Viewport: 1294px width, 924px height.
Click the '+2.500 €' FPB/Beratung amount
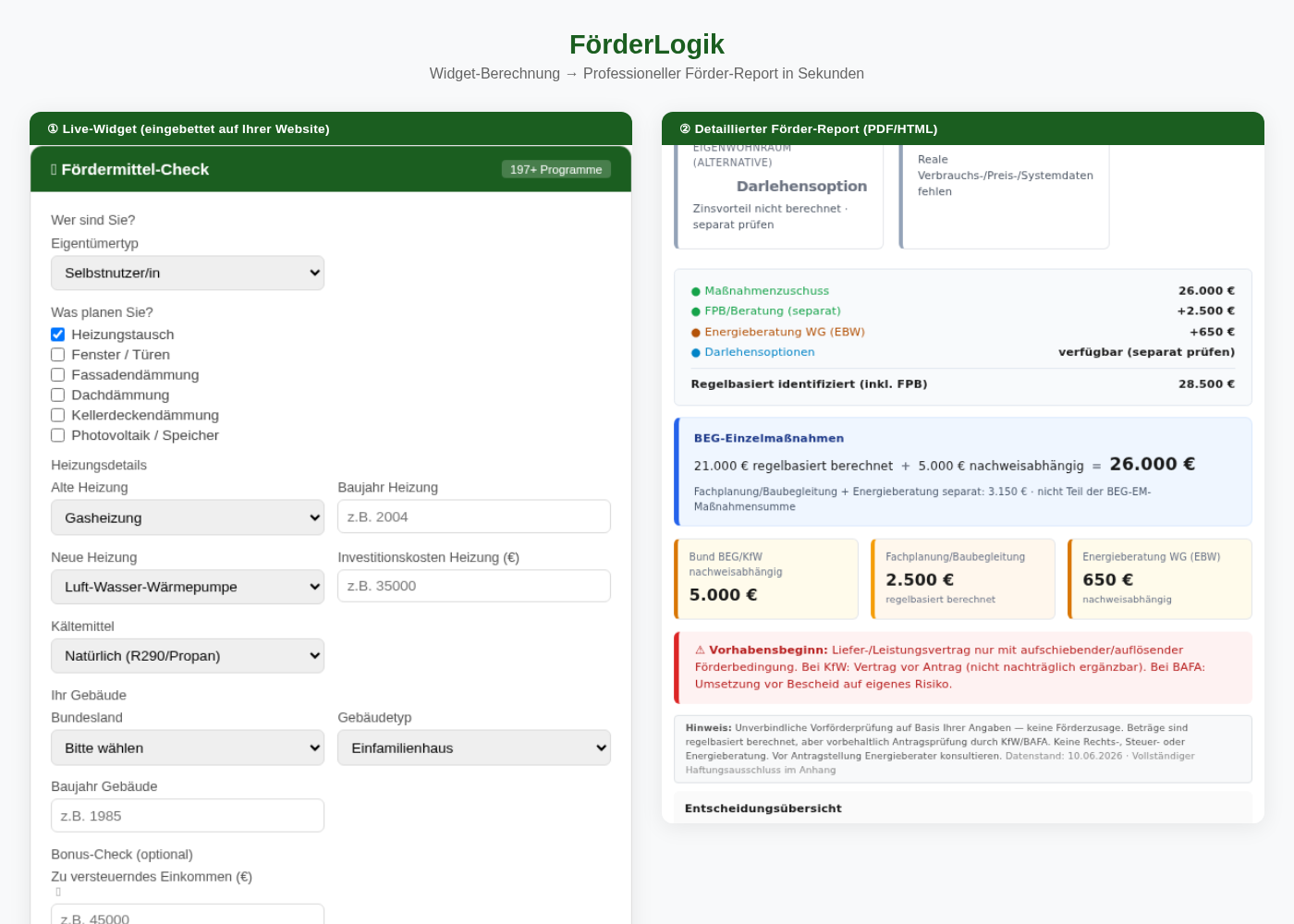[1206, 311]
